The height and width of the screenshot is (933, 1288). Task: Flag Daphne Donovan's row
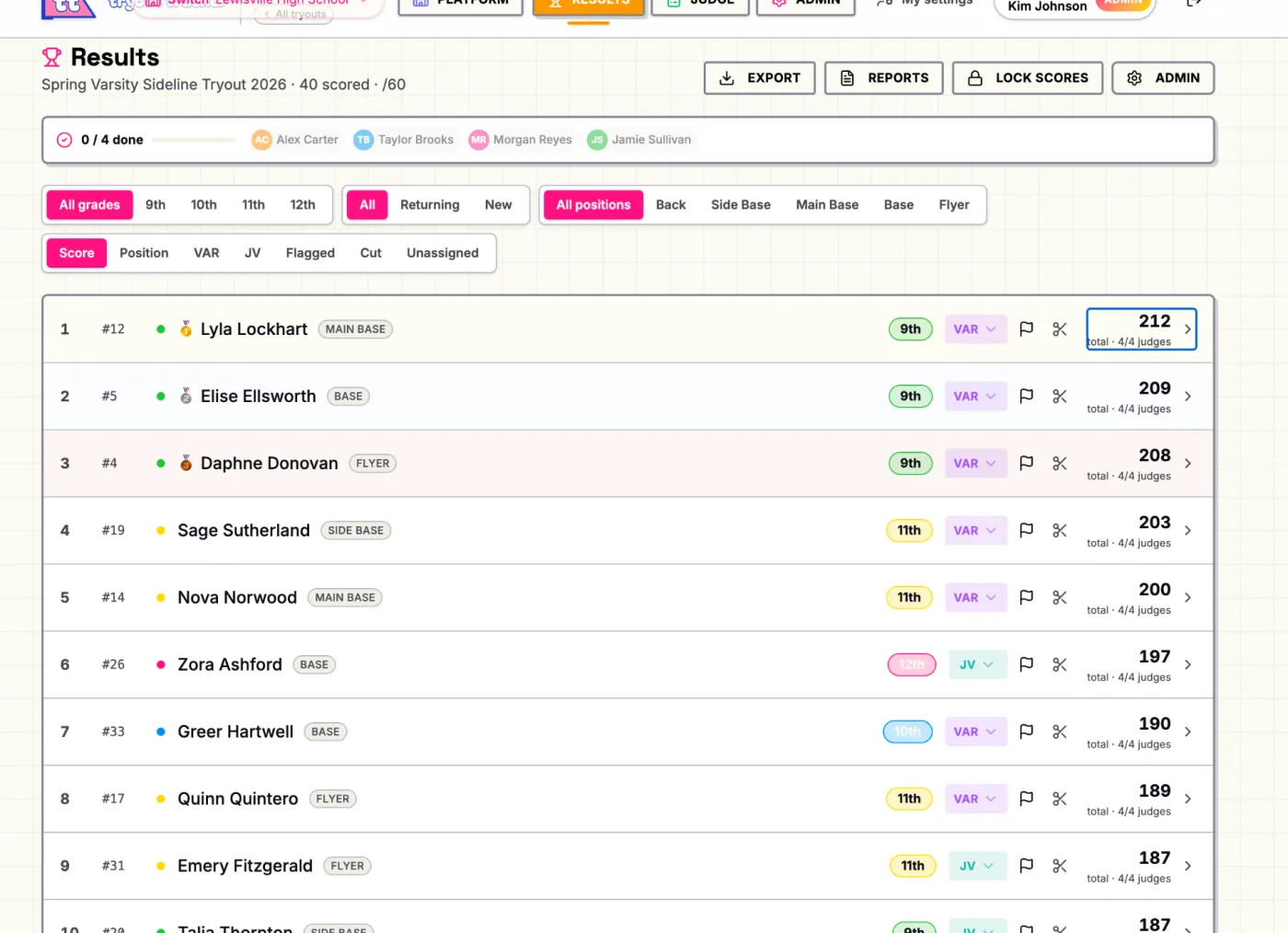(1027, 463)
